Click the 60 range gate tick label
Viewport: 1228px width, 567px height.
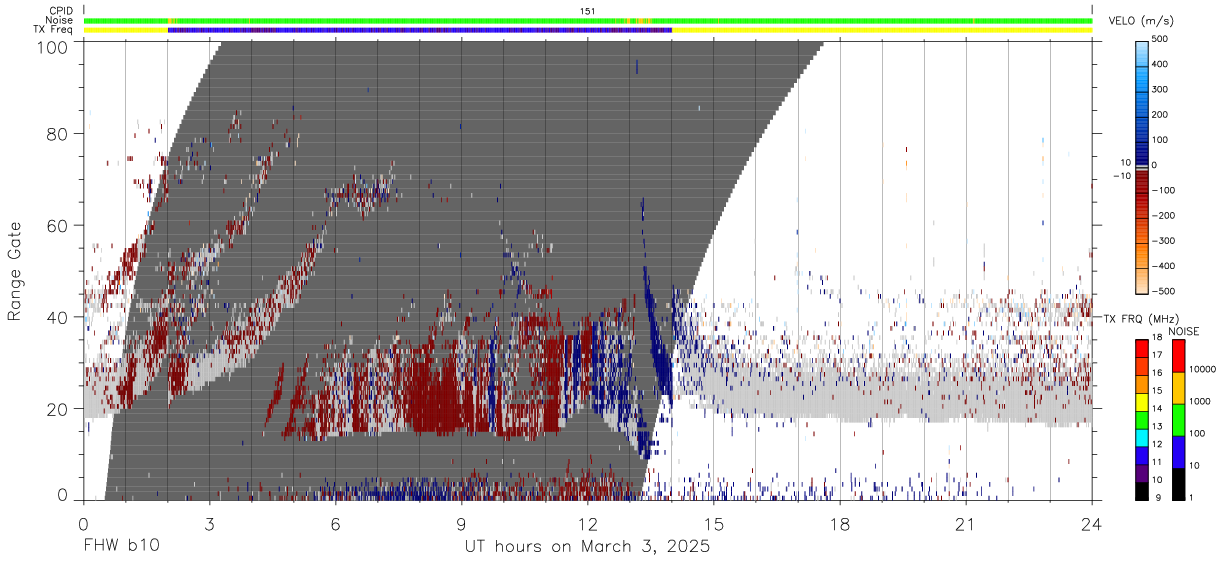click(x=58, y=225)
